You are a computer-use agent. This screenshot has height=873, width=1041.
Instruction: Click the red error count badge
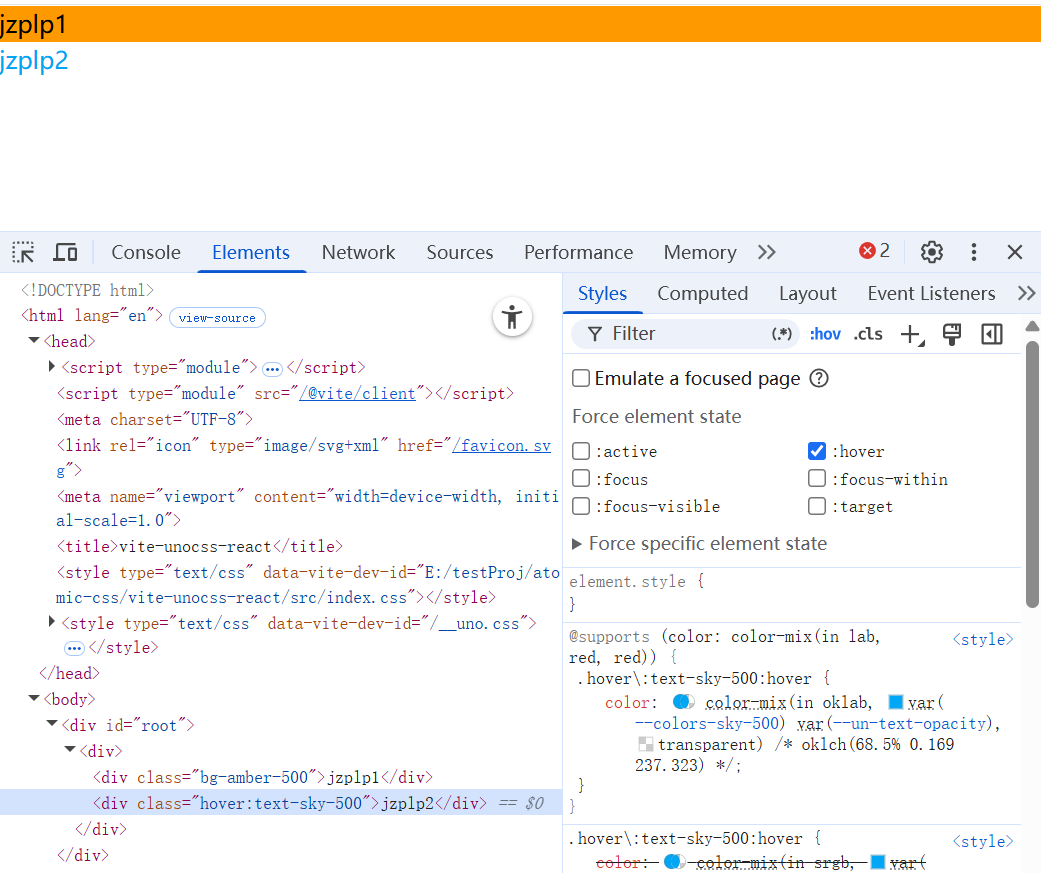[874, 251]
